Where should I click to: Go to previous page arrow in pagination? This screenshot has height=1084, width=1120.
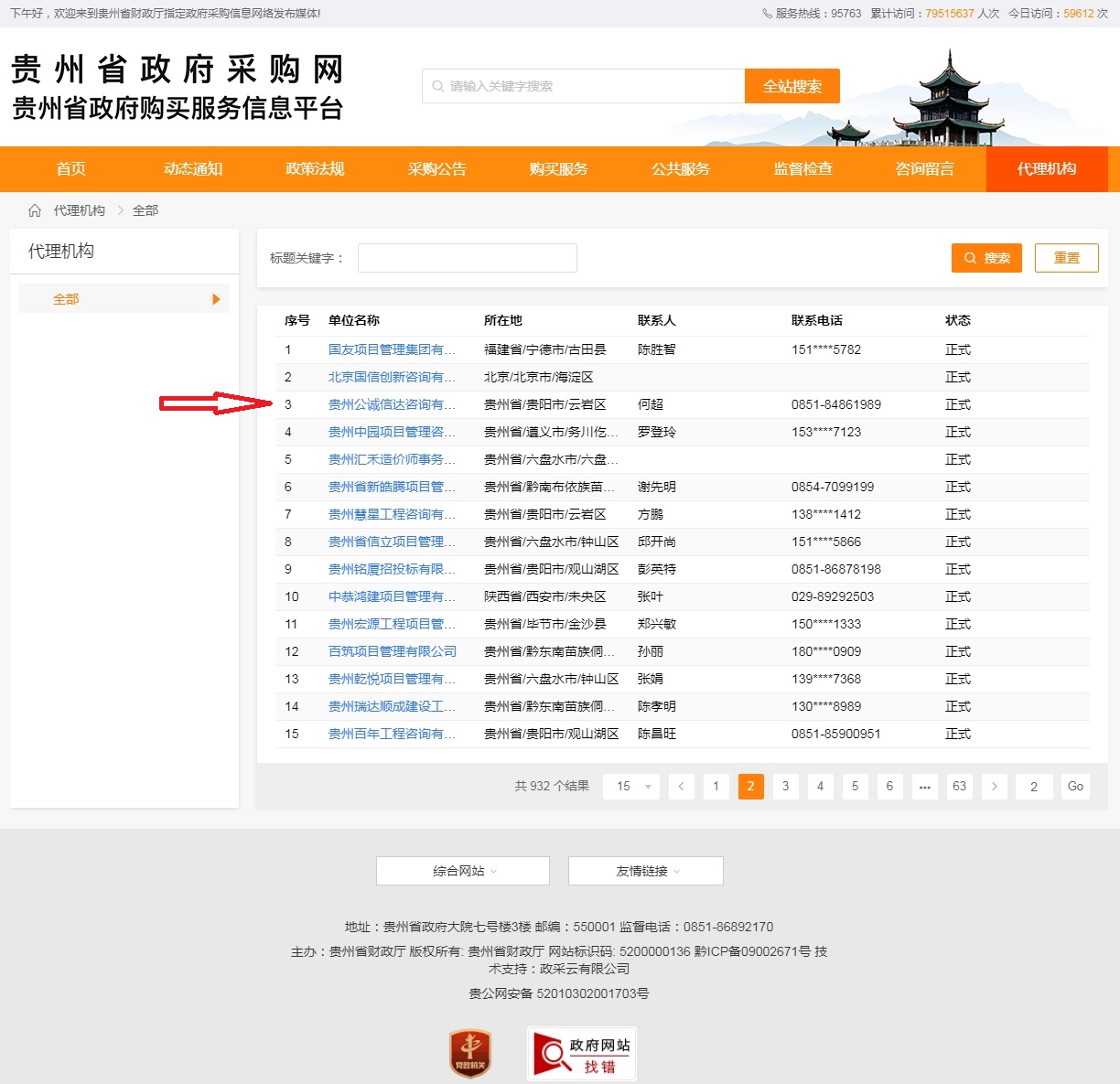681,787
